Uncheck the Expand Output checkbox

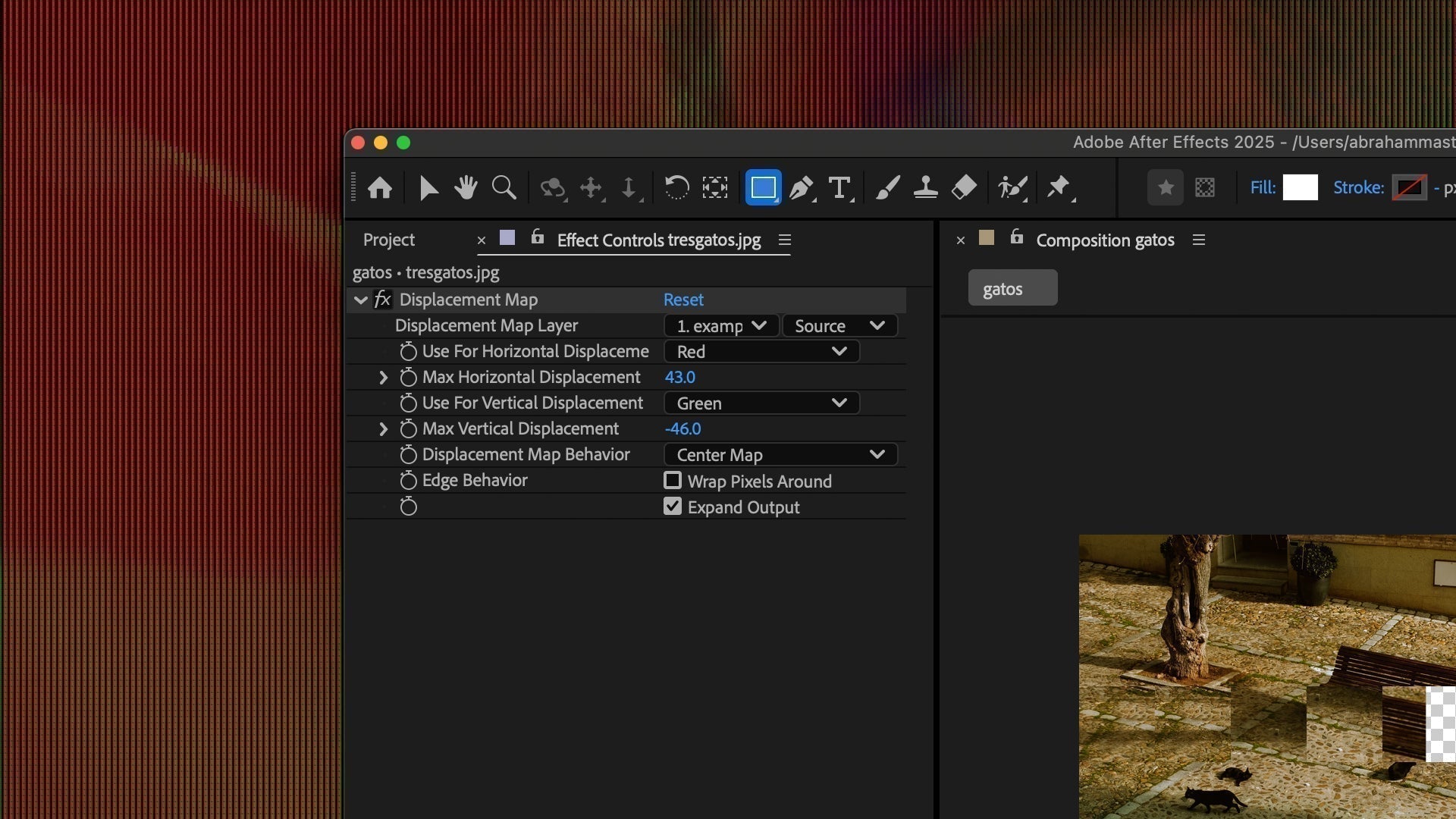coord(672,506)
